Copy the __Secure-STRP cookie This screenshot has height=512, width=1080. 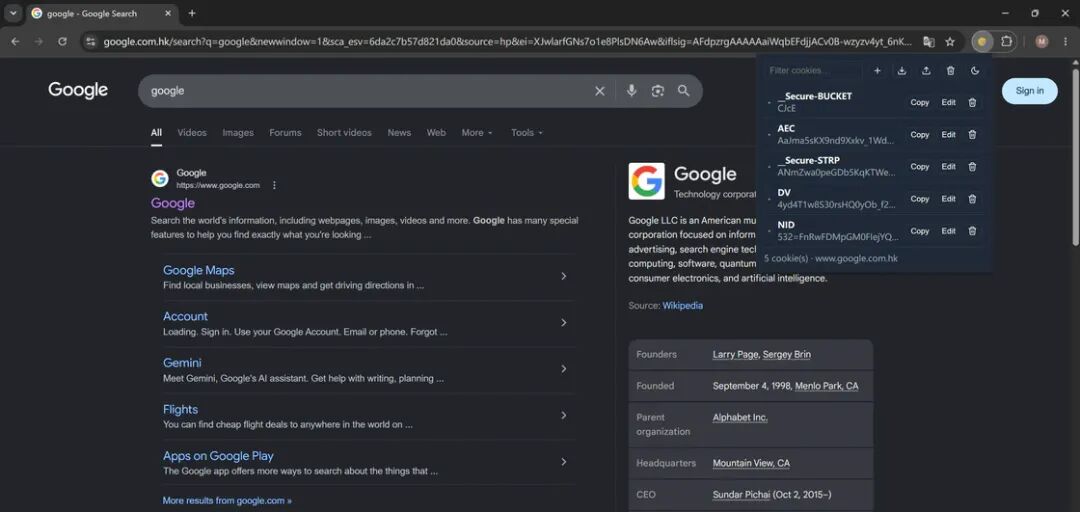920,167
